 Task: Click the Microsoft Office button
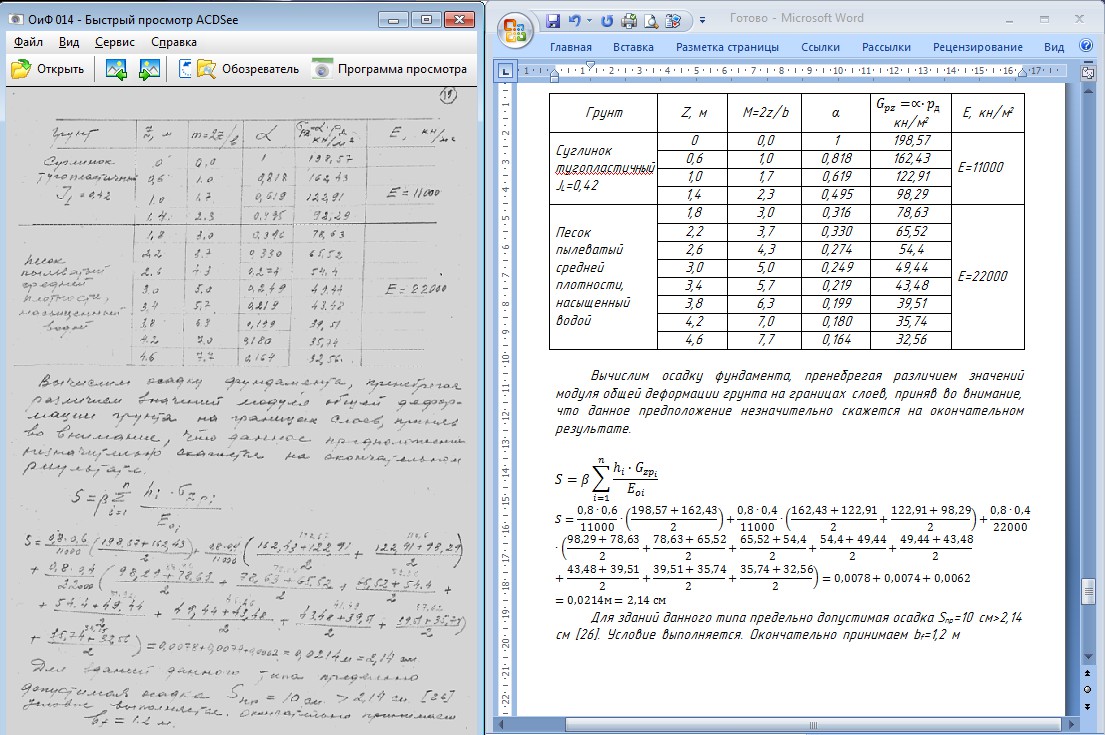coord(514,30)
